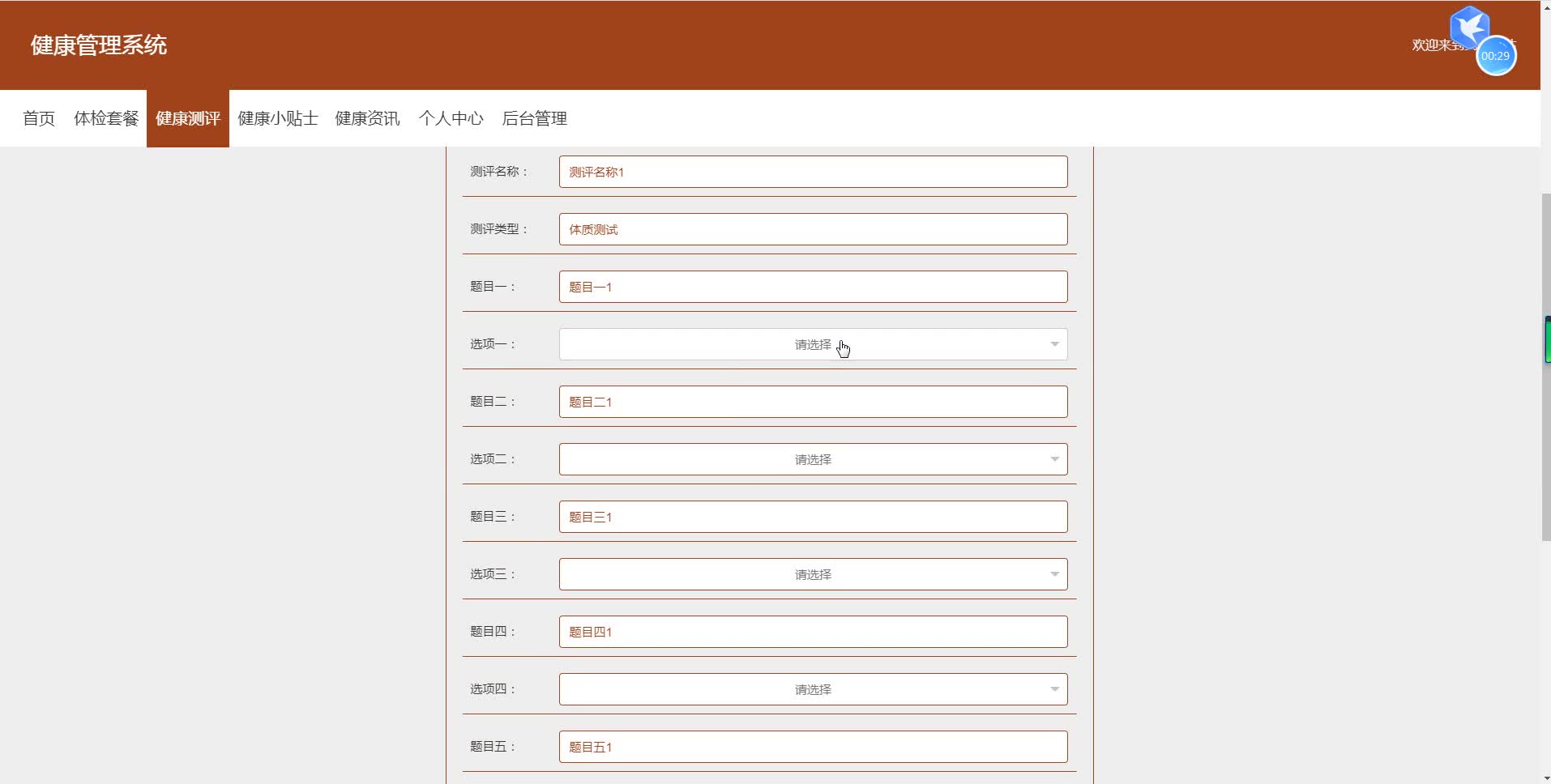Open the 选项一 请选择 dropdown
Viewport: 1551px width, 784px height.
(812, 344)
